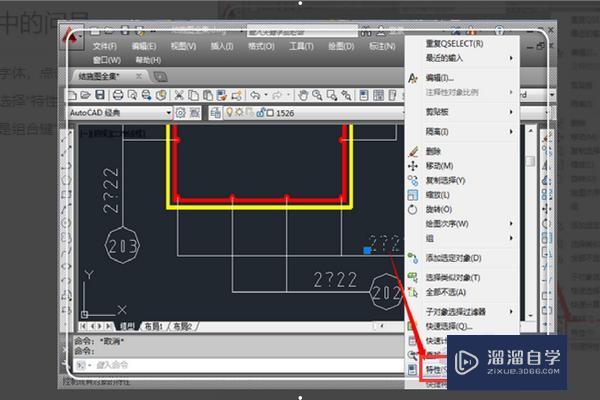Screen dimensions: 600x400
Task: Open the Layer Properties Manager icon
Action: [215, 113]
